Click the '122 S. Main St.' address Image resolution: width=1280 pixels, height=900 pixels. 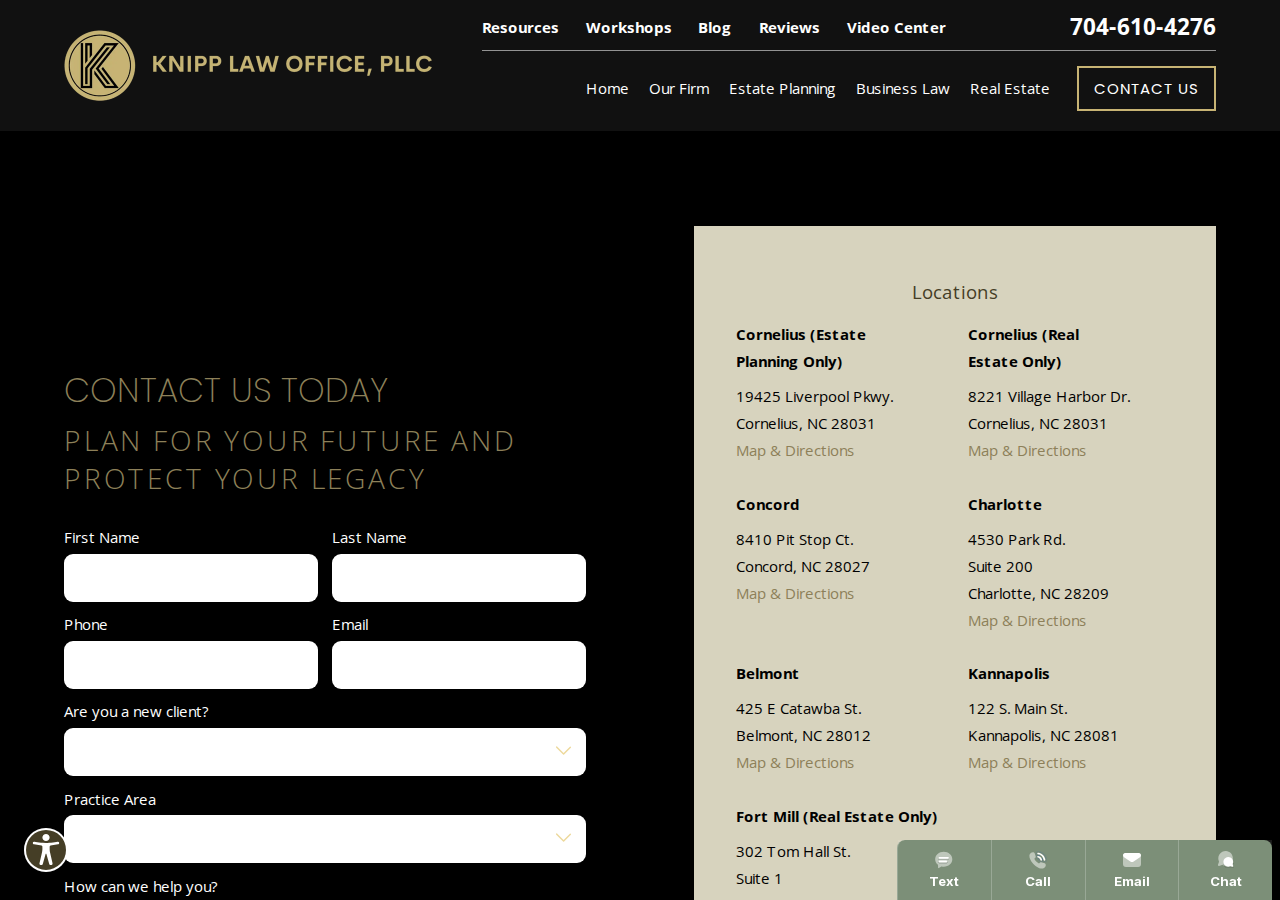[x=1018, y=709]
